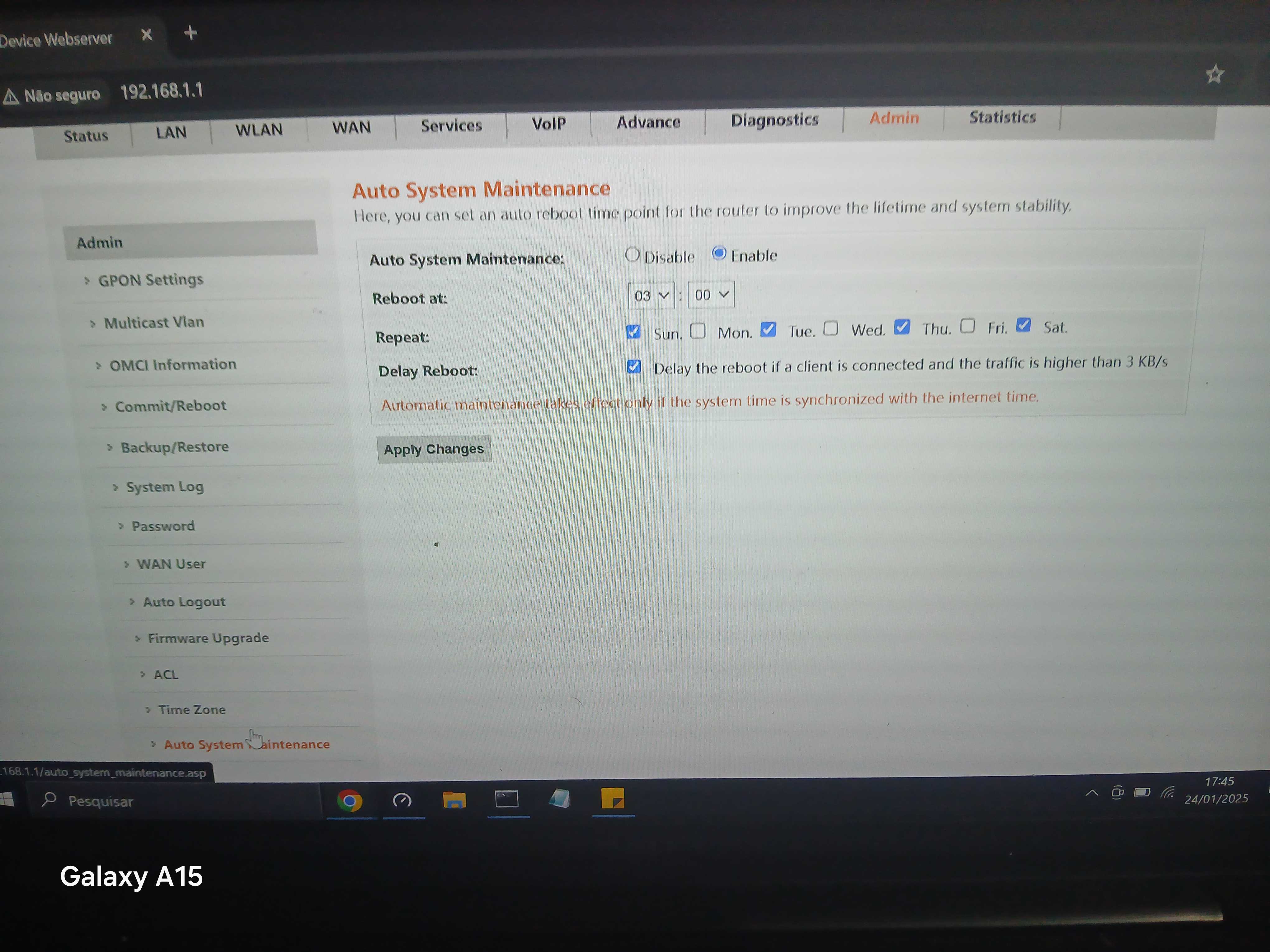Check the Mon. repeat checkbox

[x=698, y=331]
